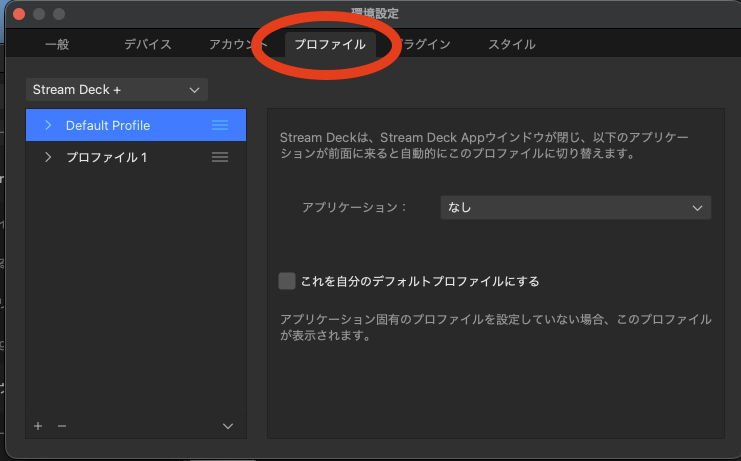This screenshot has height=461, width=741.
Task: Click the プロファイル tab
Action: 330,44
